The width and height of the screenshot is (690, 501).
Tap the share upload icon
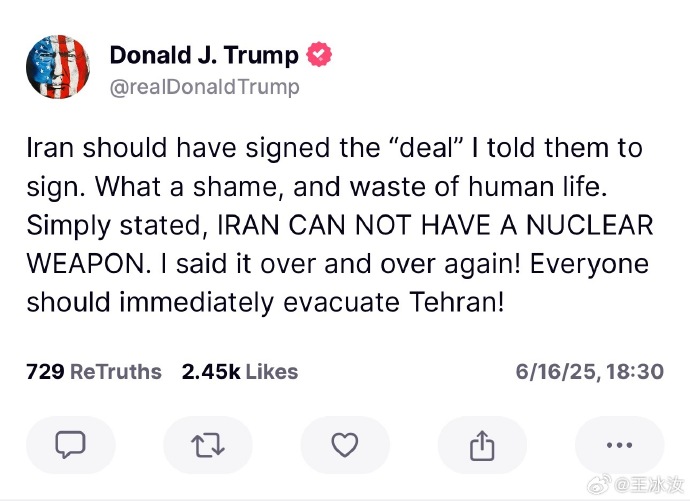(482, 444)
